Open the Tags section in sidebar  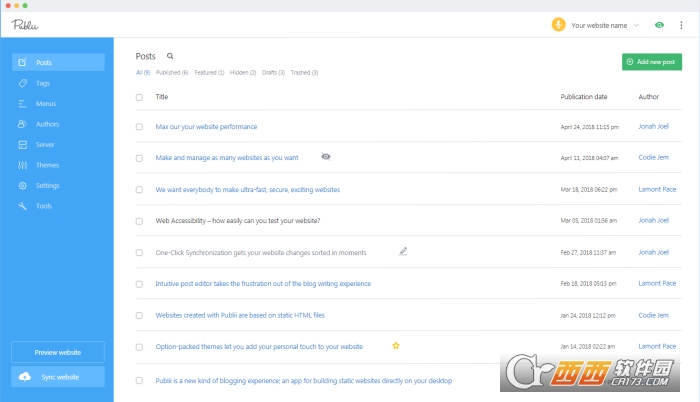click(x=43, y=83)
